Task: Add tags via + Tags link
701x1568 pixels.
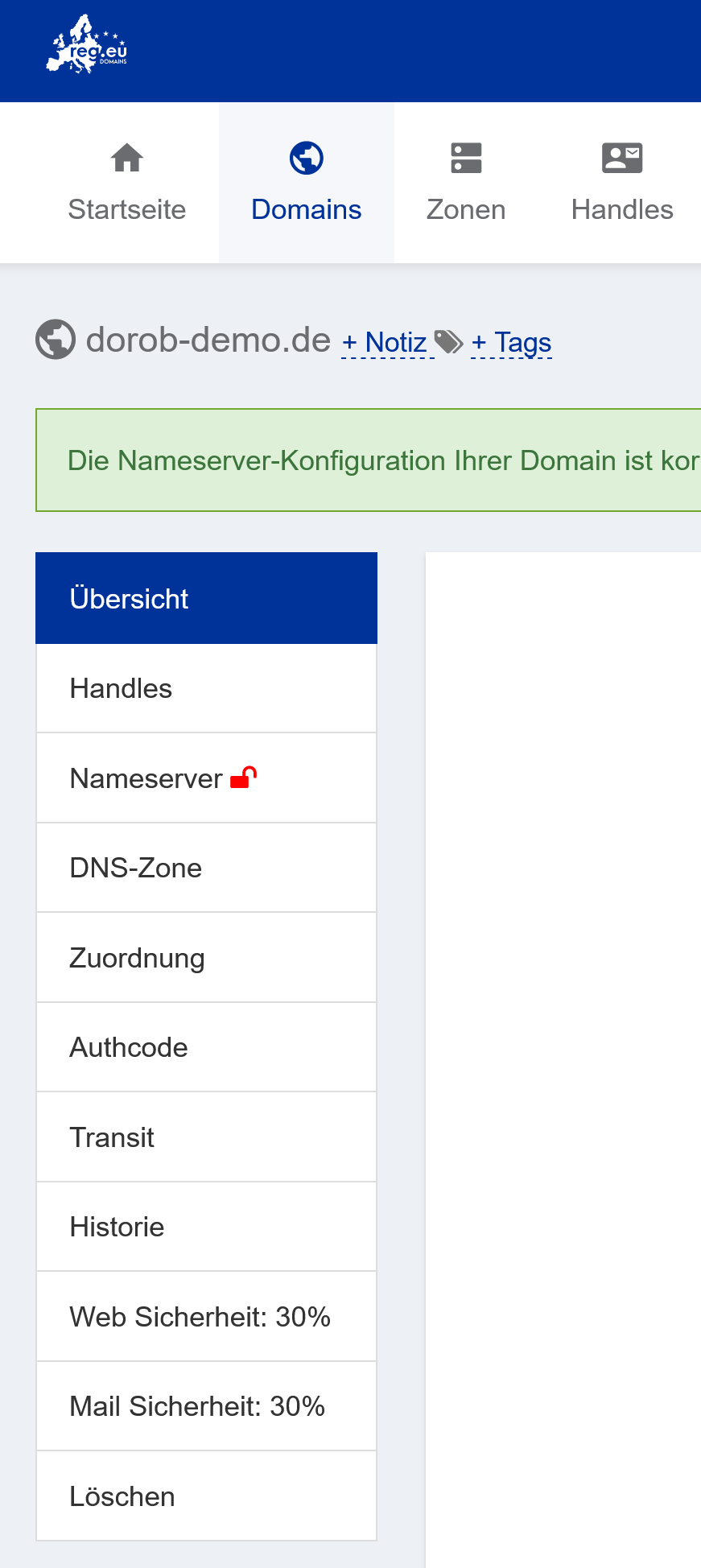Action: [511, 343]
